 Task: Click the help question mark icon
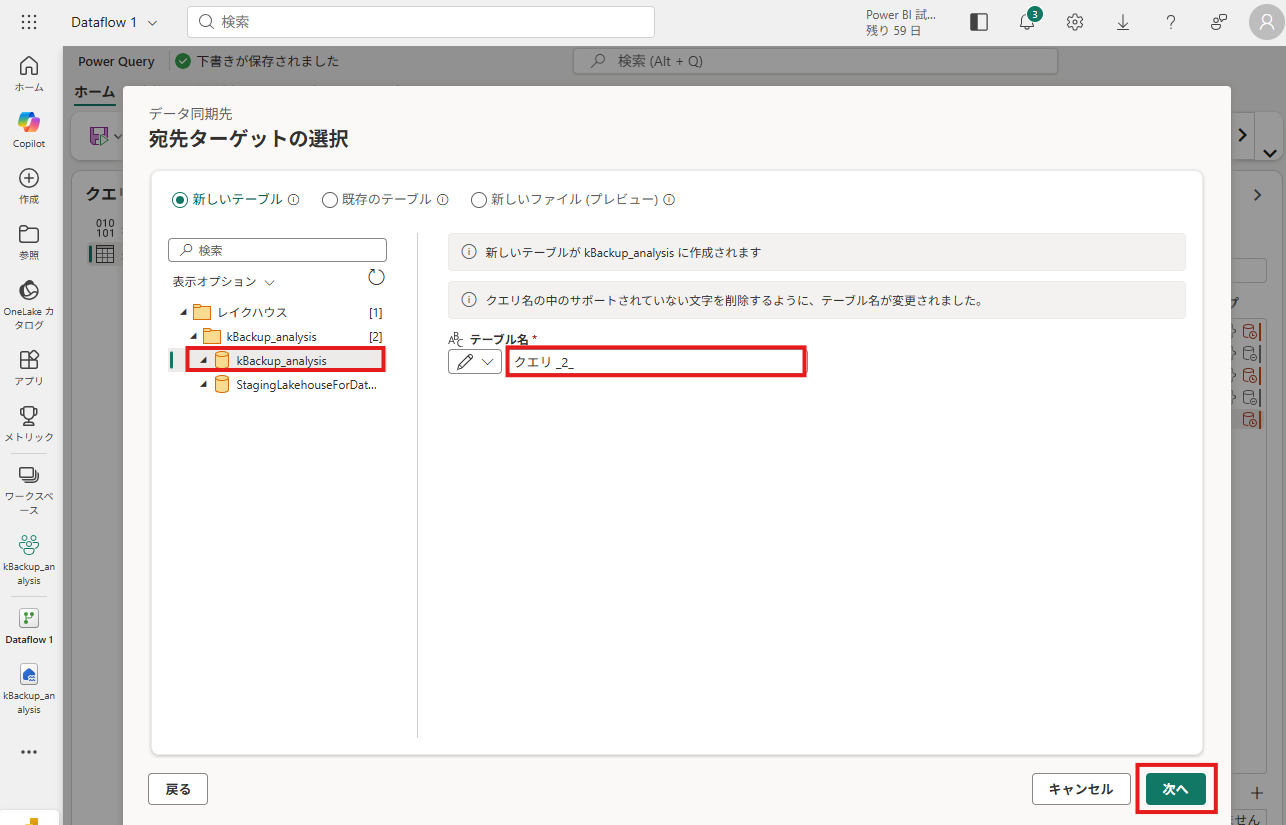(1171, 22)
